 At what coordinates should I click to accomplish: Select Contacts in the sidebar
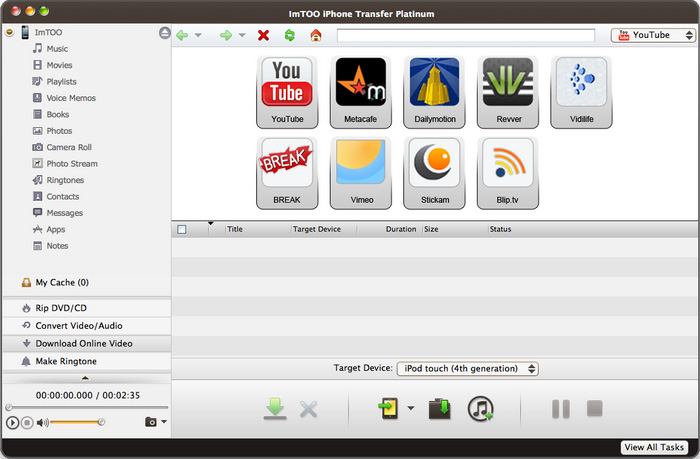(63, 197)
